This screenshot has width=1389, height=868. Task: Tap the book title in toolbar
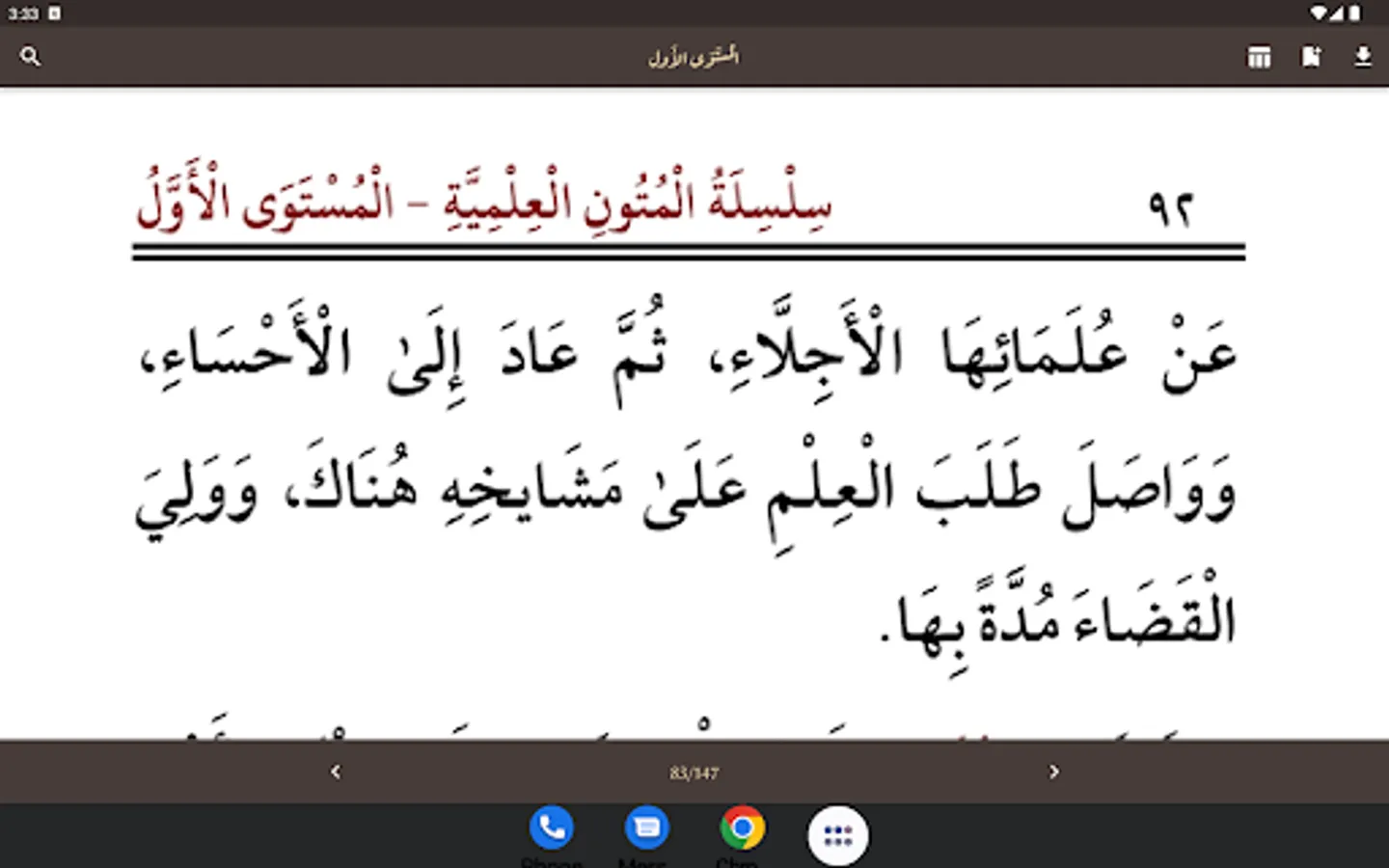pyautogui.click(x=694, y=56)
